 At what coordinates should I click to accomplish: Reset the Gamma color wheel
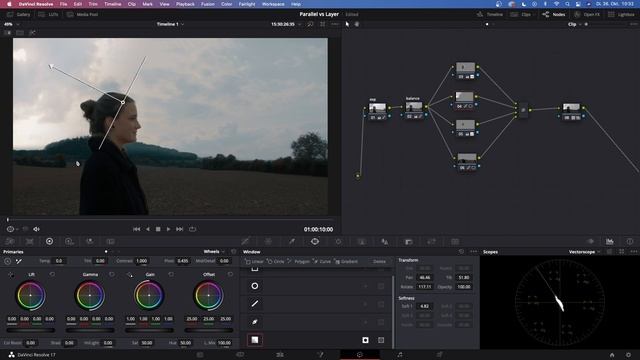coord(112,274)
